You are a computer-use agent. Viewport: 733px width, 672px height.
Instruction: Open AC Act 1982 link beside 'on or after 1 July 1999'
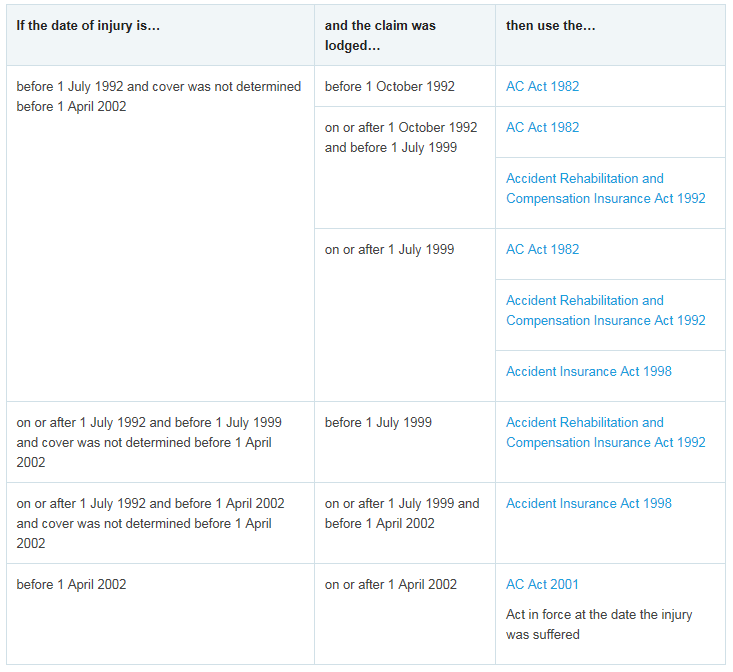[x=542, y=250]
